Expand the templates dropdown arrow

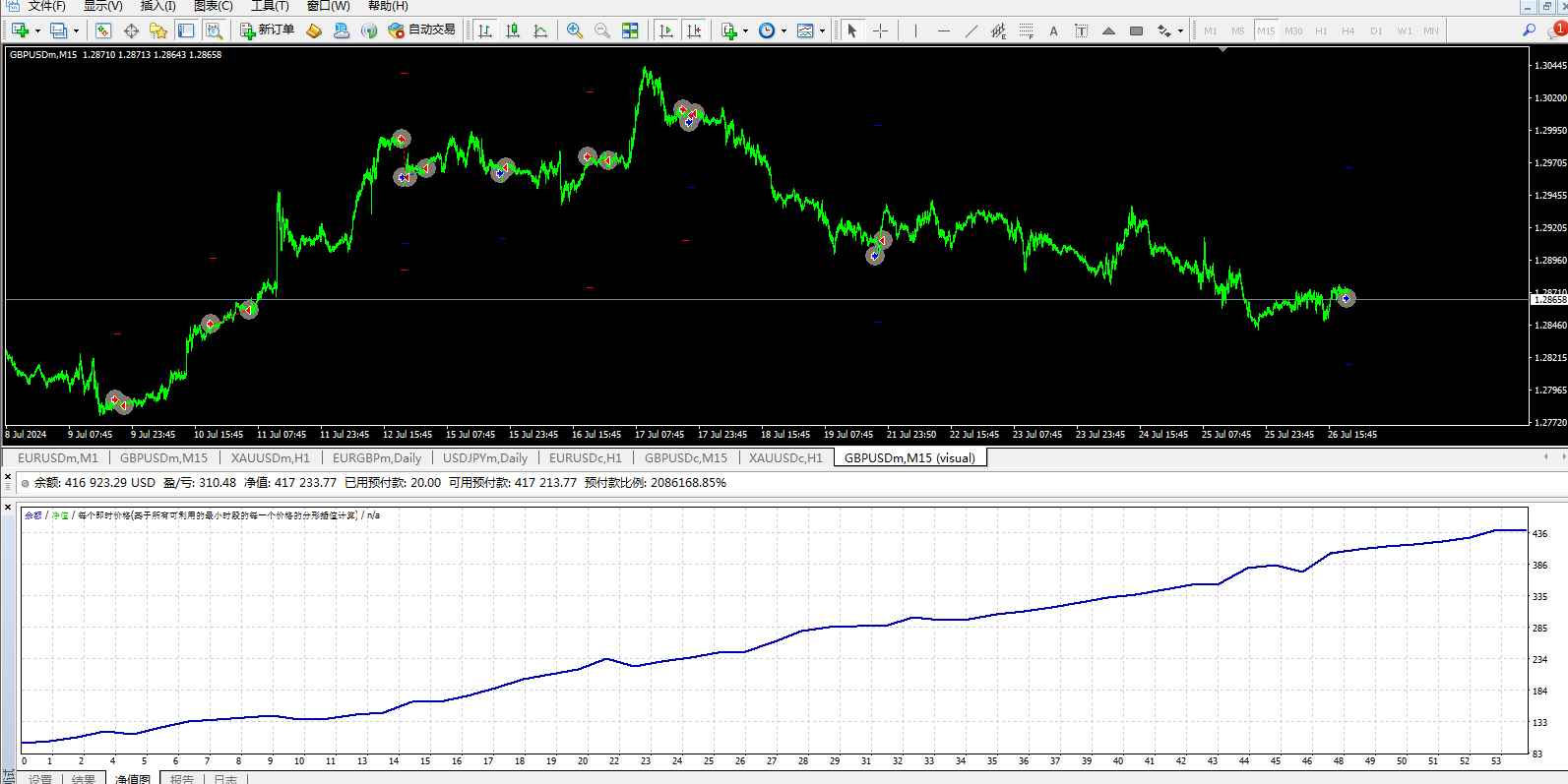point(822,30)
